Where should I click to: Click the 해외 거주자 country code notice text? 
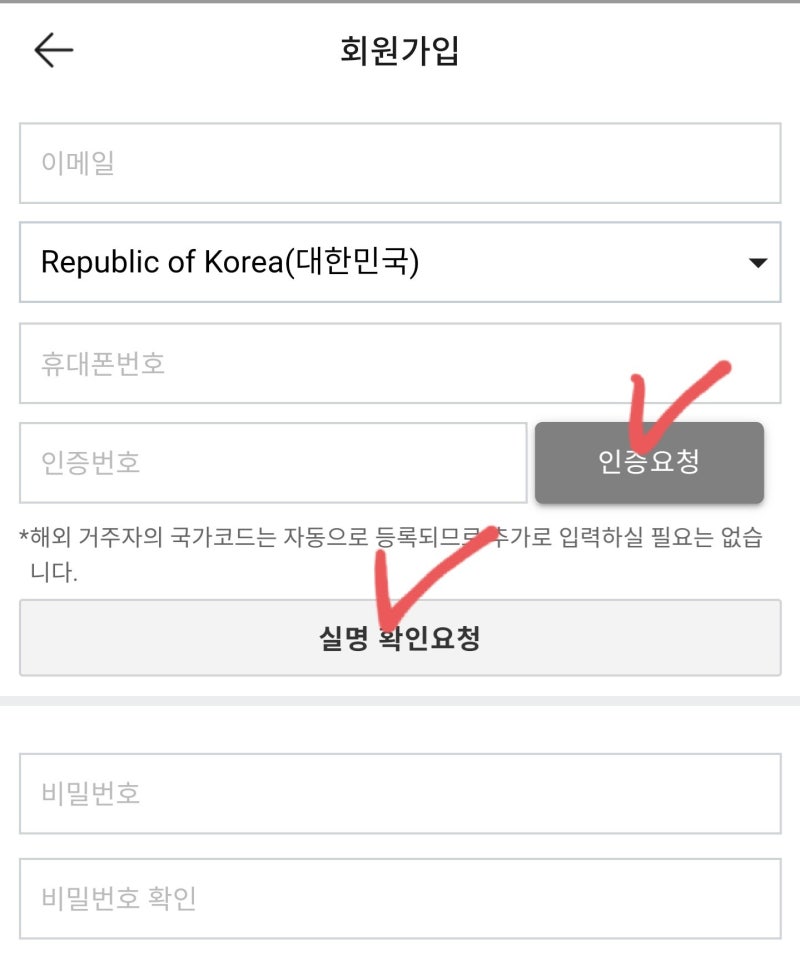(x=390, y=554)
